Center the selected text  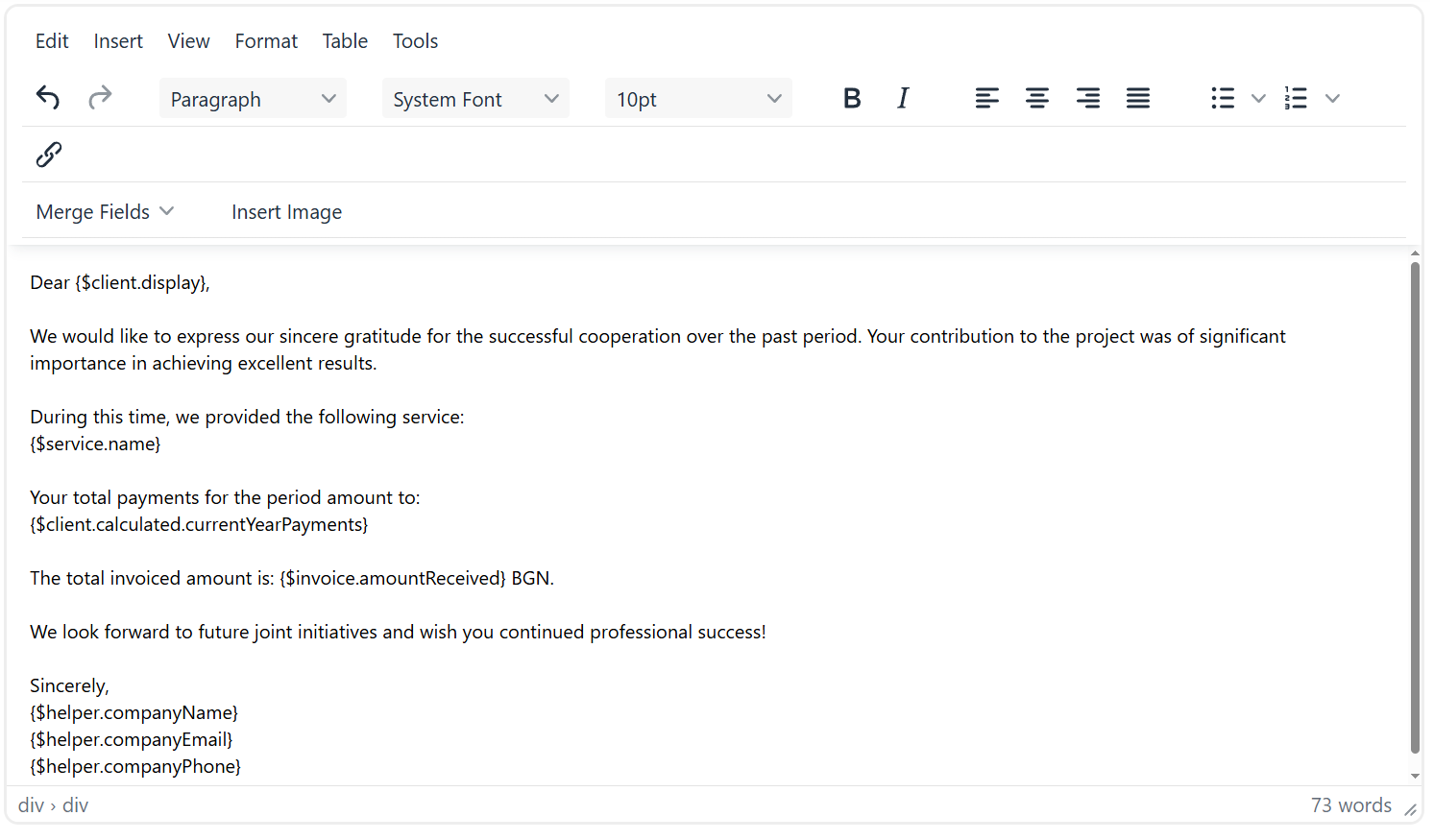point(1037,97)
